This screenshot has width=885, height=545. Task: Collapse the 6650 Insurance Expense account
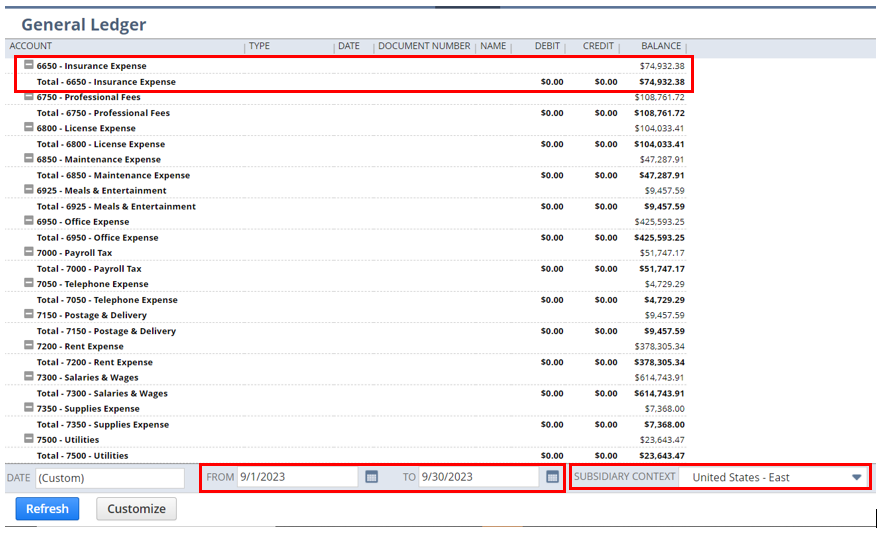coord(29,65)
